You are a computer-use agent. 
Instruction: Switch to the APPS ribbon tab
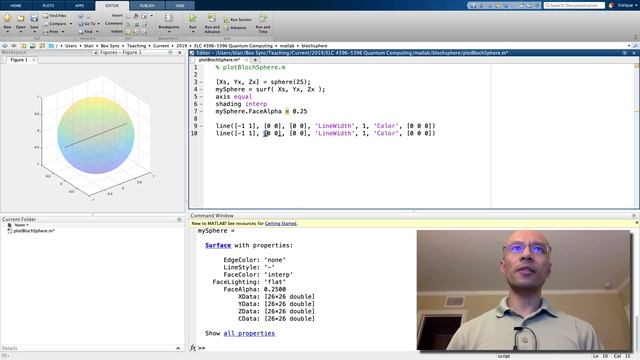tap(80, 6)
